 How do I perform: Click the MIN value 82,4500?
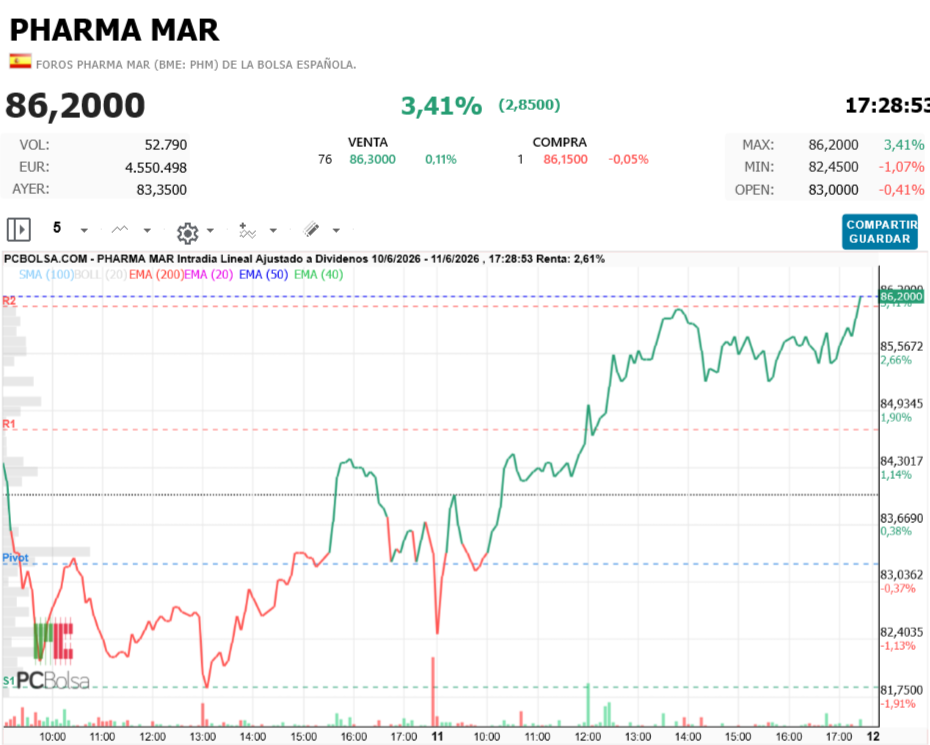pyautogui.click(x=833, y=167)
